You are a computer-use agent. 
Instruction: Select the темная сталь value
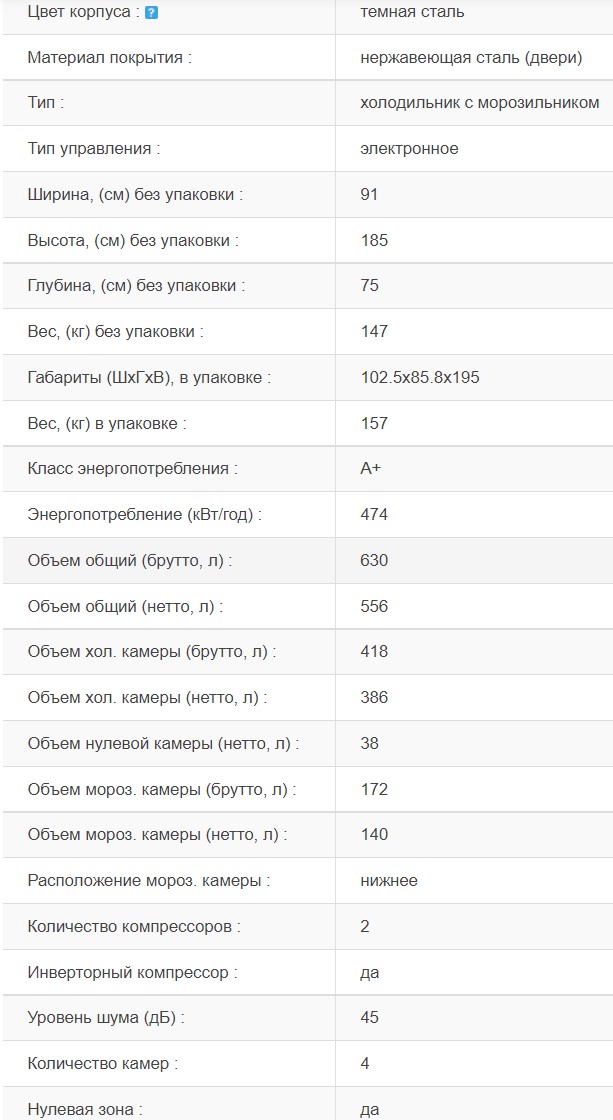click(412, 12)
